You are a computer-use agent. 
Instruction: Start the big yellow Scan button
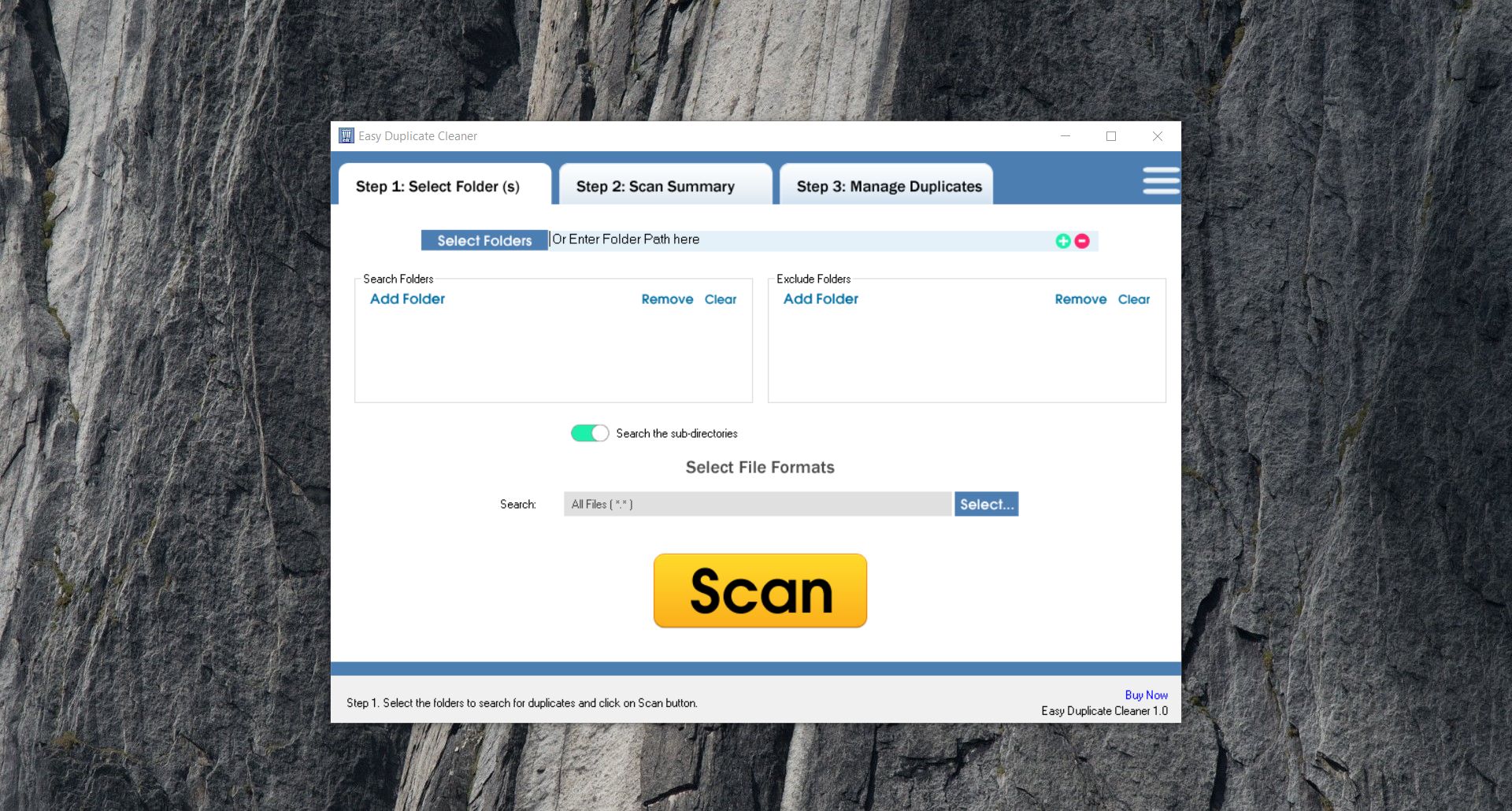point(760,591)
